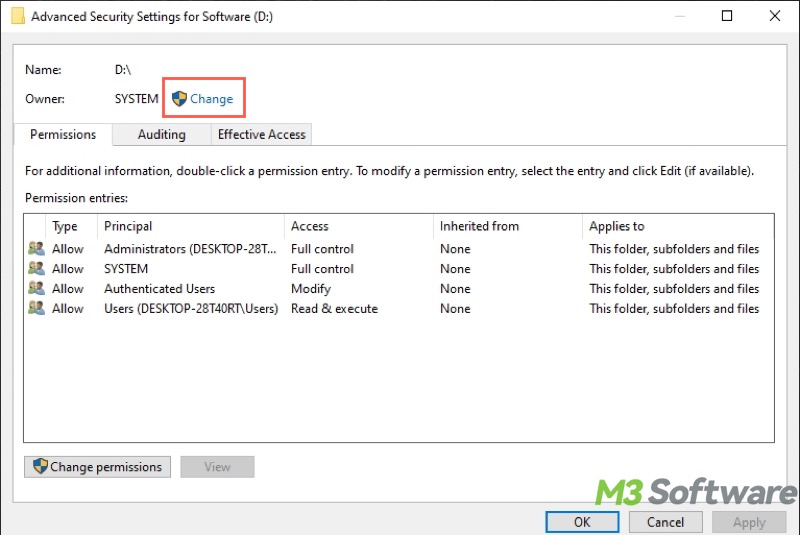800x535 pixels.
Task: Click Applies to value in Users (DESKTOP-28T40RT\Users) row
Action: point(674,309)
